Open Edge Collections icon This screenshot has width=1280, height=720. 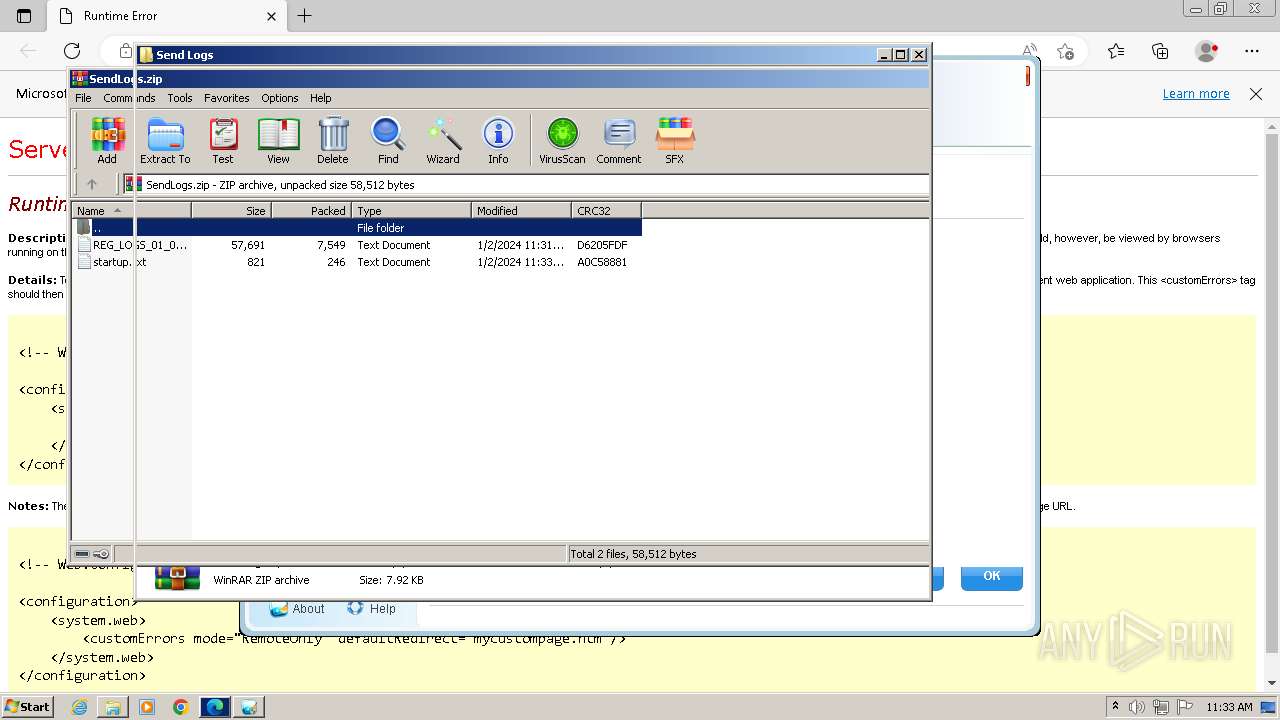1160,51
